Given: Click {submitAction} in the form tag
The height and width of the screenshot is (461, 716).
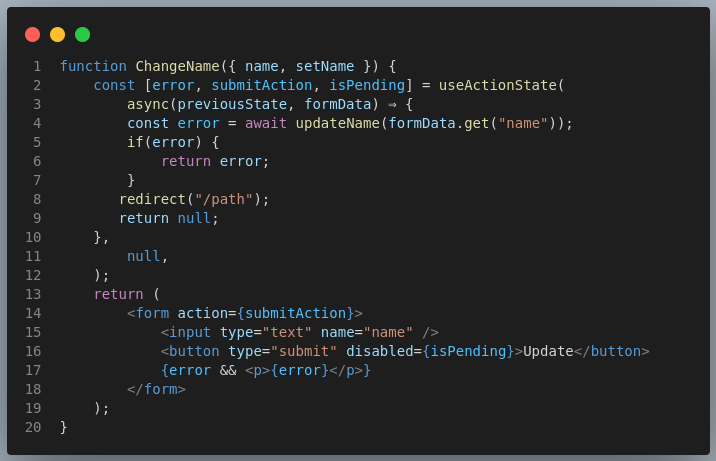Looking at the screenshot, I should 295,313.
